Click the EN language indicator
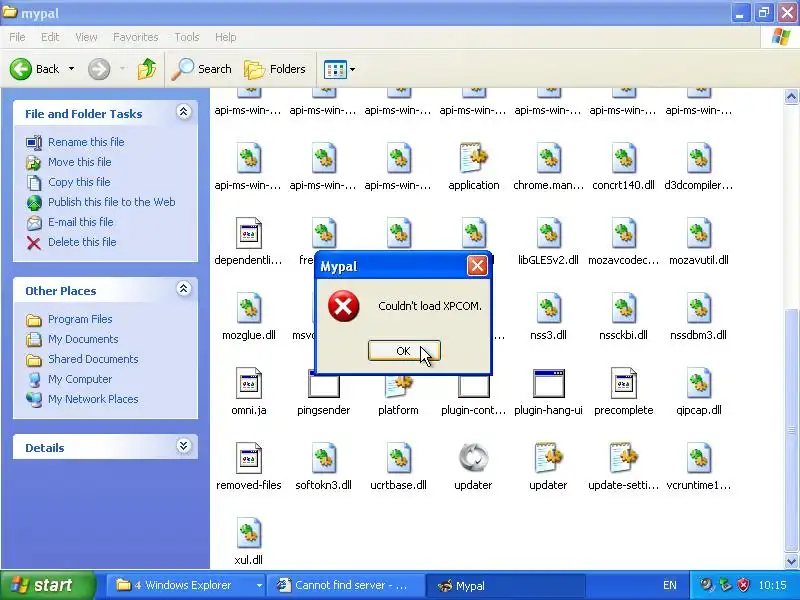The image size is (800, 600). point(670,585)
